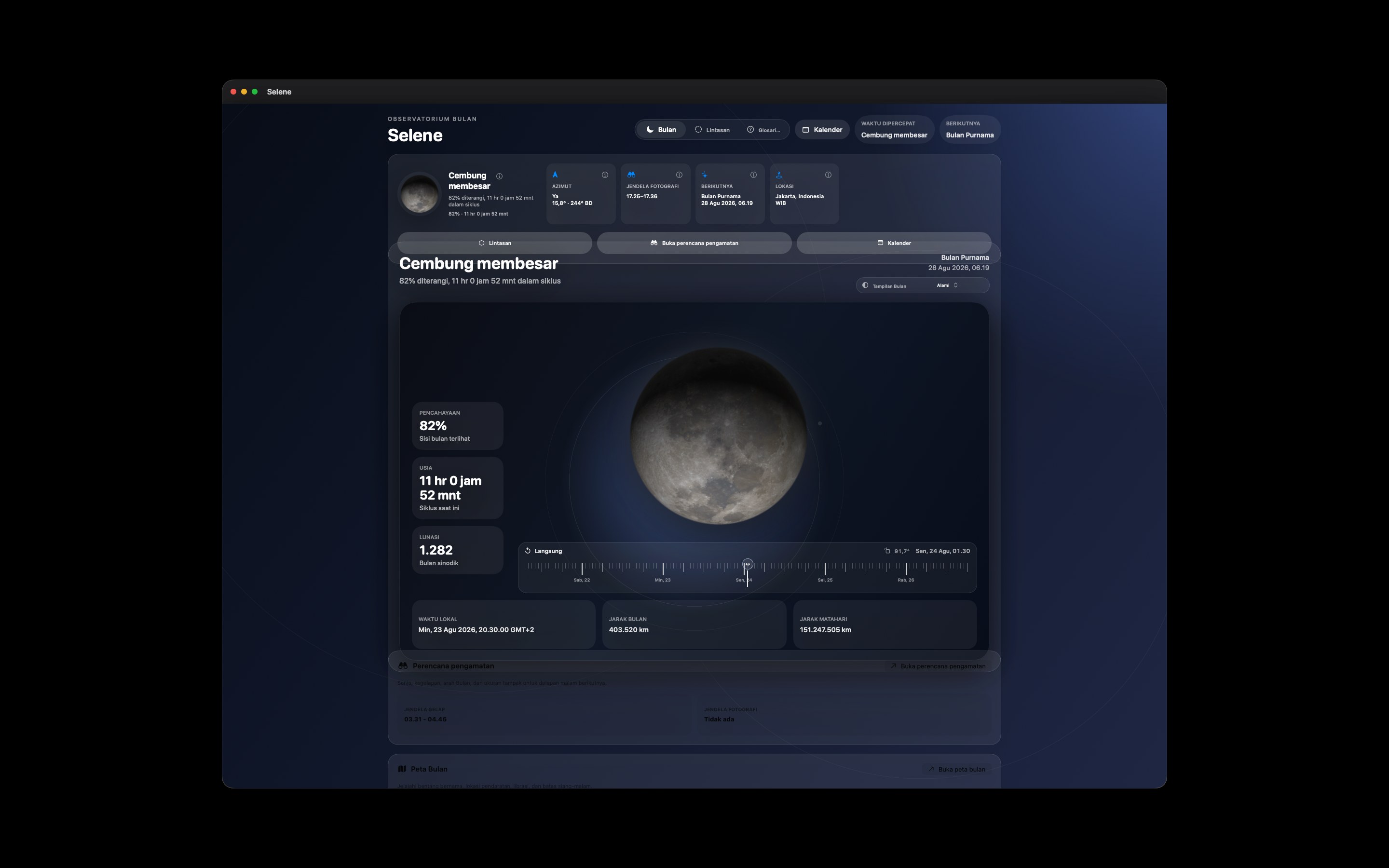This screenshot has width=1389, height=868.
Task: Click the 'Jakarta, Indonesia' location text
Action: pyautogui.click(x=800, y=196)
